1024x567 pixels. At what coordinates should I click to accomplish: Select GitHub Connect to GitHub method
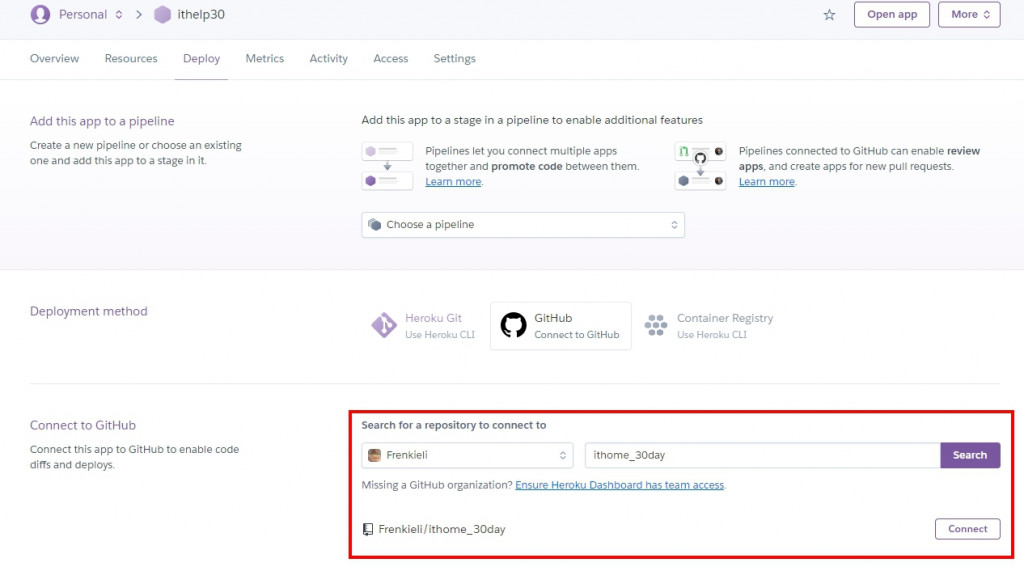tap(561, 325)
